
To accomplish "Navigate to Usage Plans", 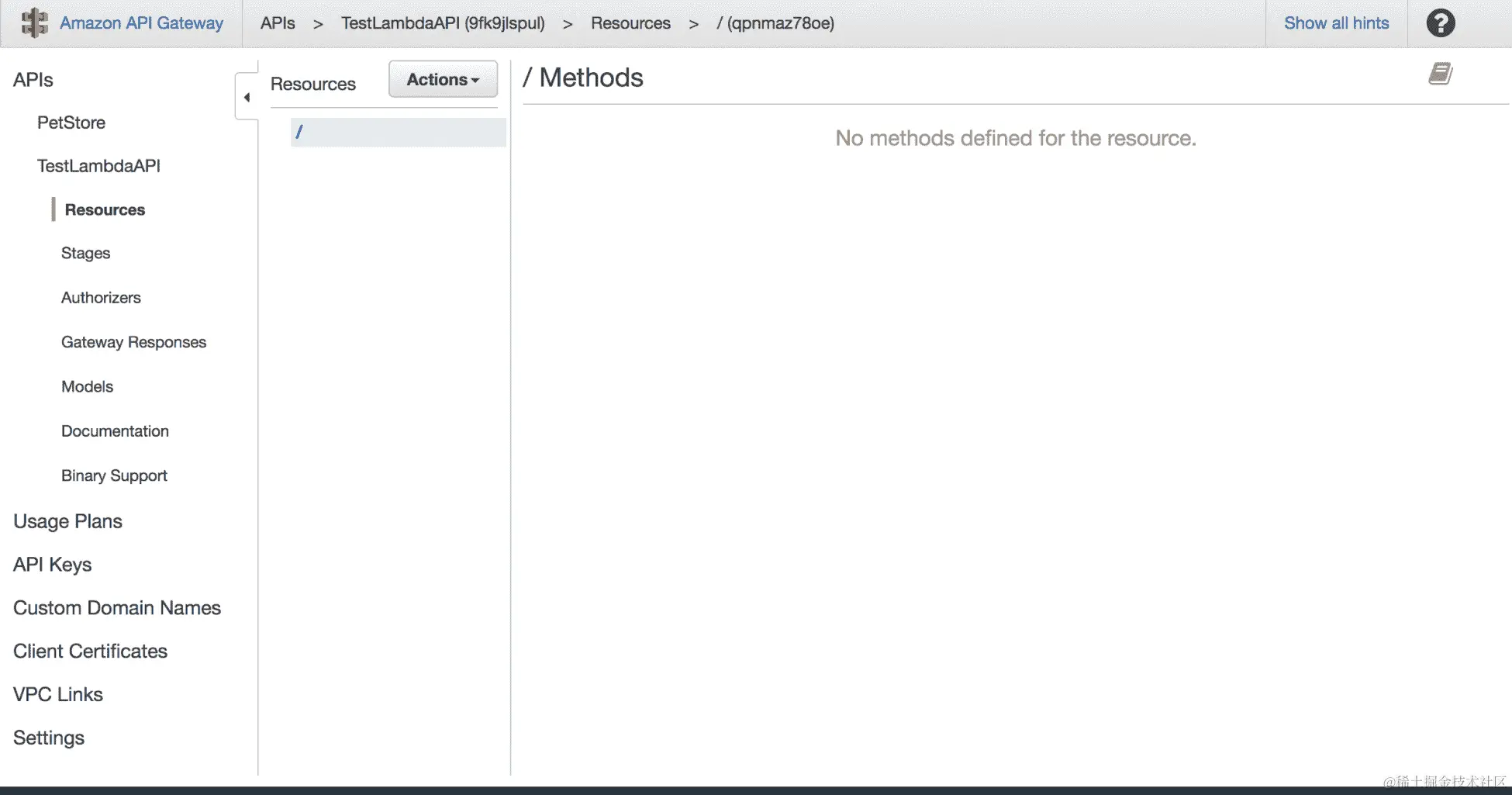I will 67,521.
